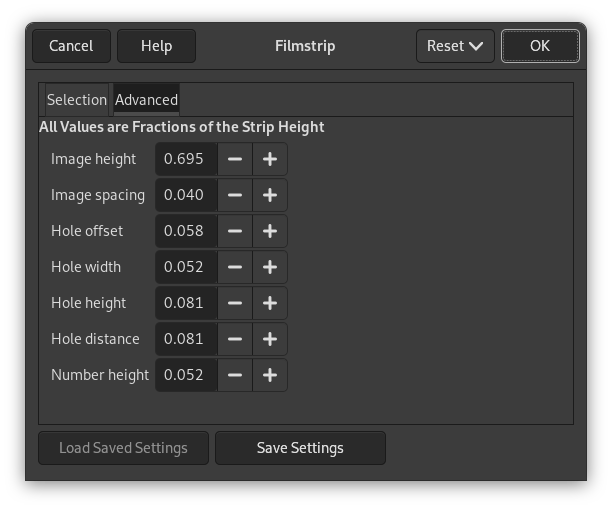
Task: Select the Advanced tab
Action: point(146,100)
